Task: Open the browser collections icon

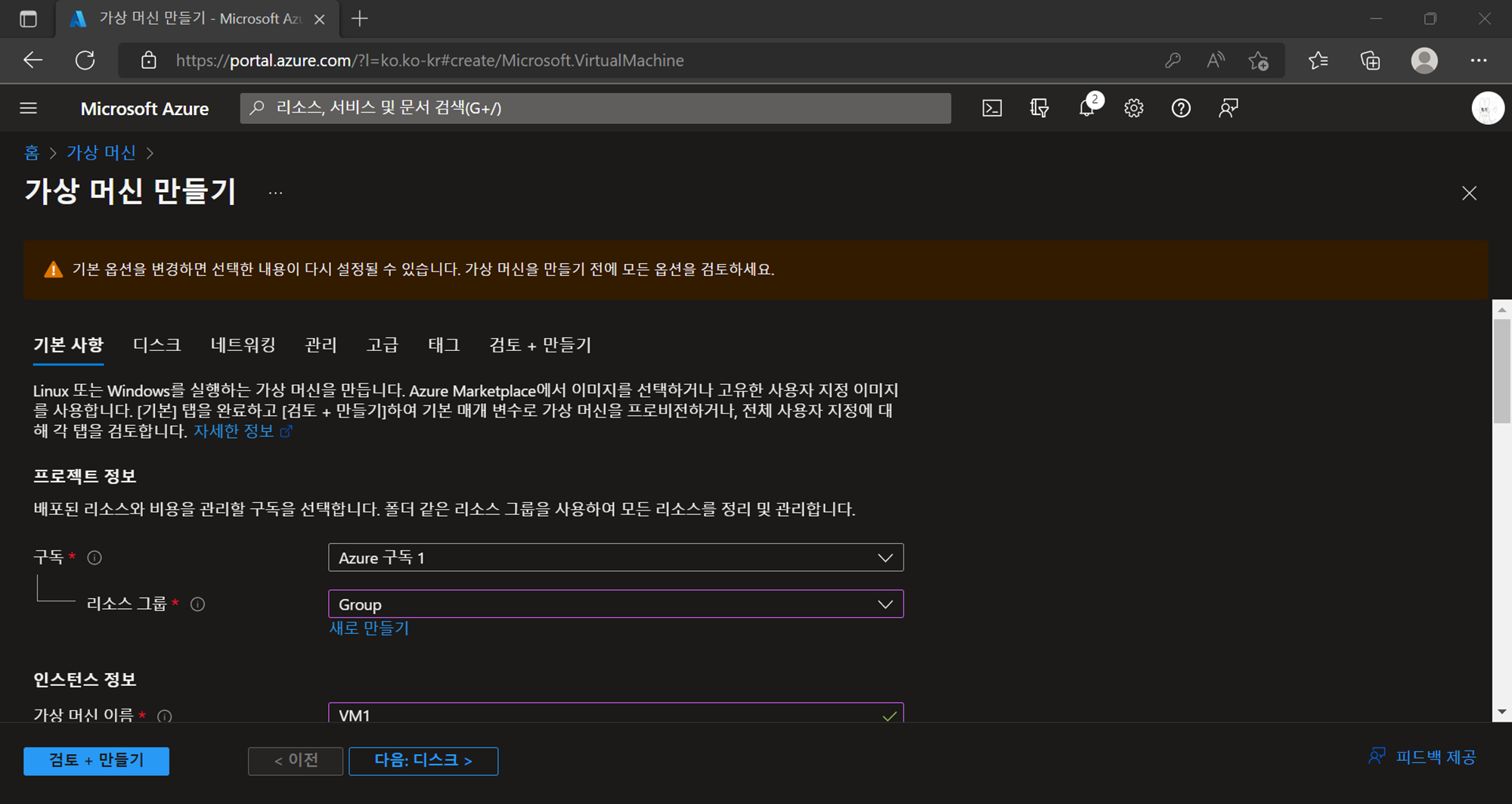Action: [1370, 61]
